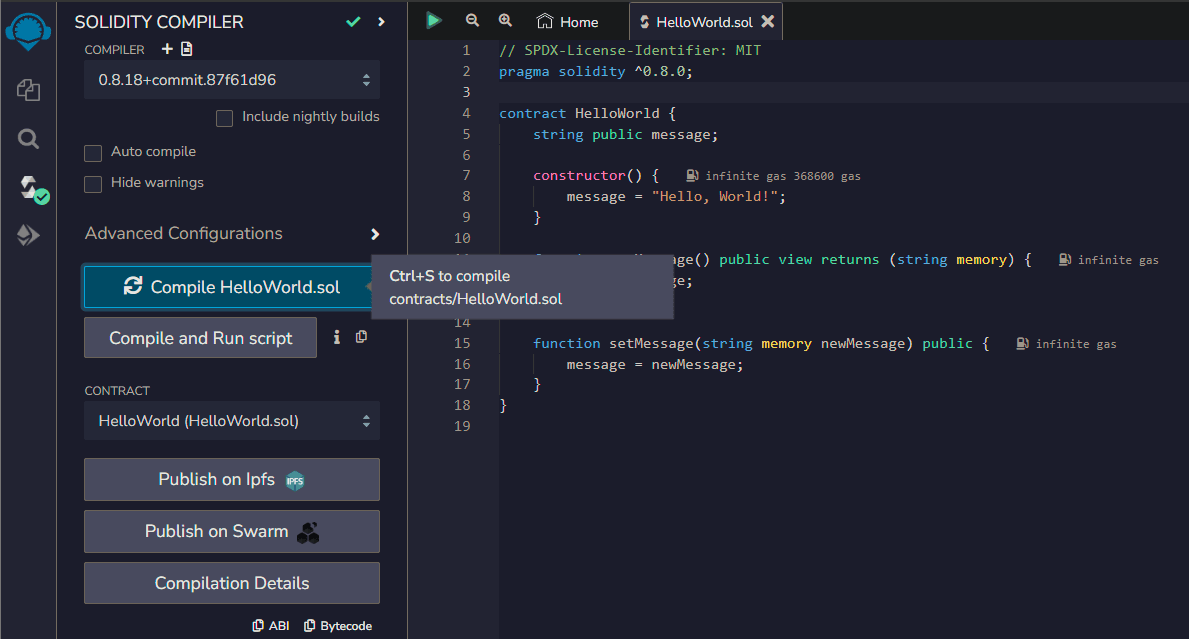1189x639 pixels.
Task: Open the HelloWorld contract dropdown
Action: (x=232, y=421)
